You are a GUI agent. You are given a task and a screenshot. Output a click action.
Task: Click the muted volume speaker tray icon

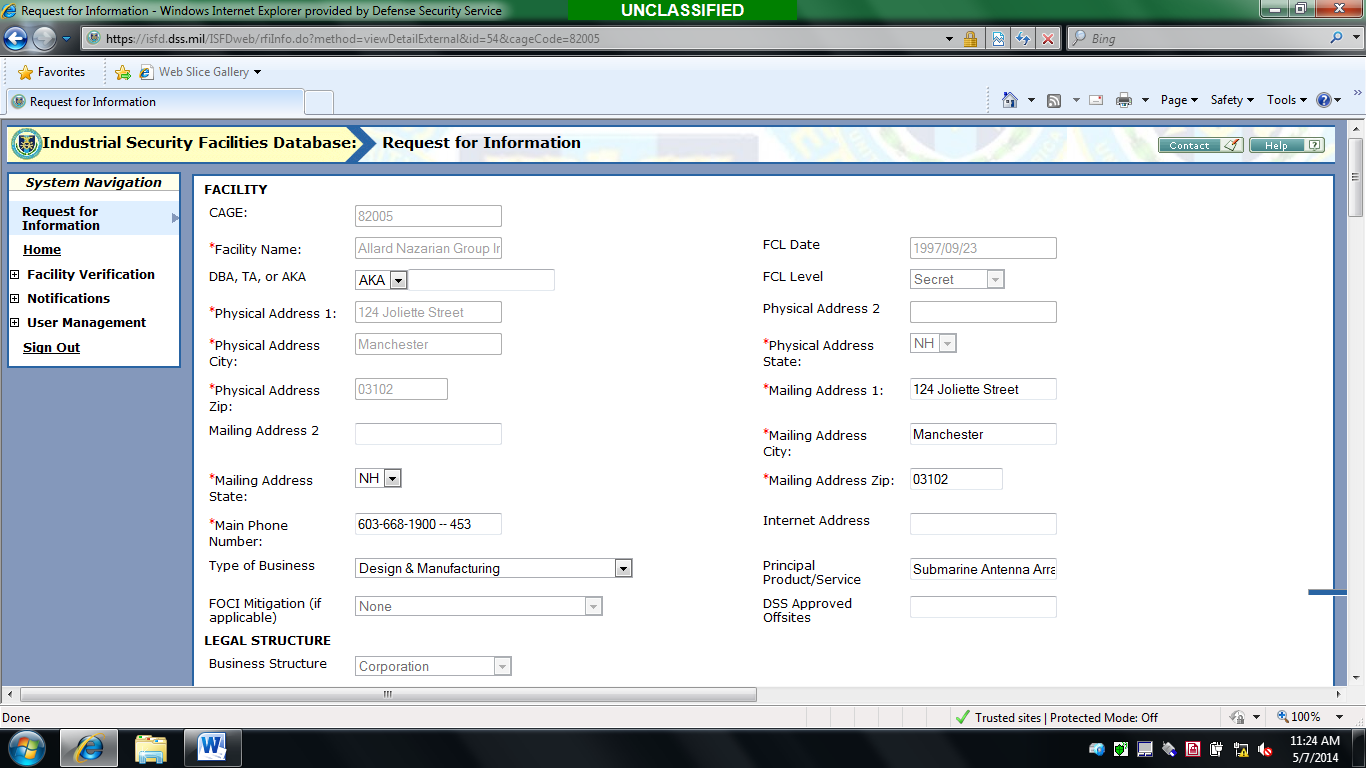(1265, 749)
